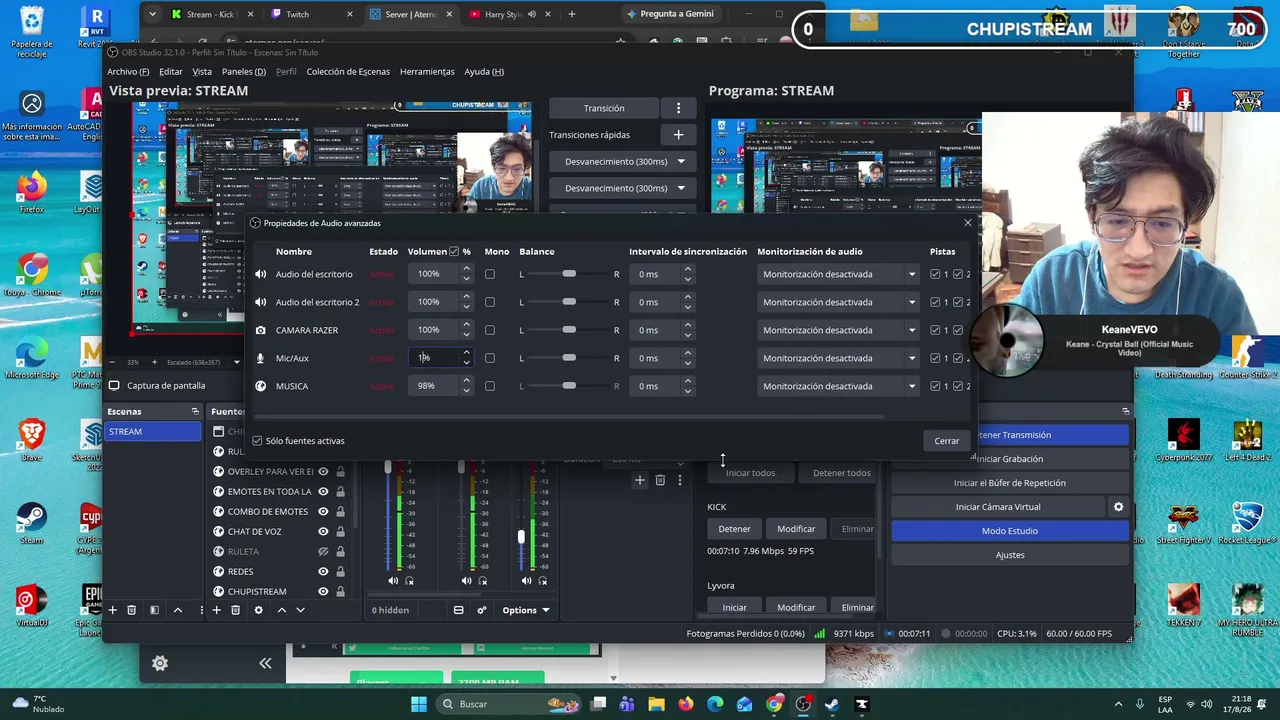Viewport: 1280px width, 720px height.
Task: Hide the EMOTES EN TODA LA source
Action: tap(323, 492)
